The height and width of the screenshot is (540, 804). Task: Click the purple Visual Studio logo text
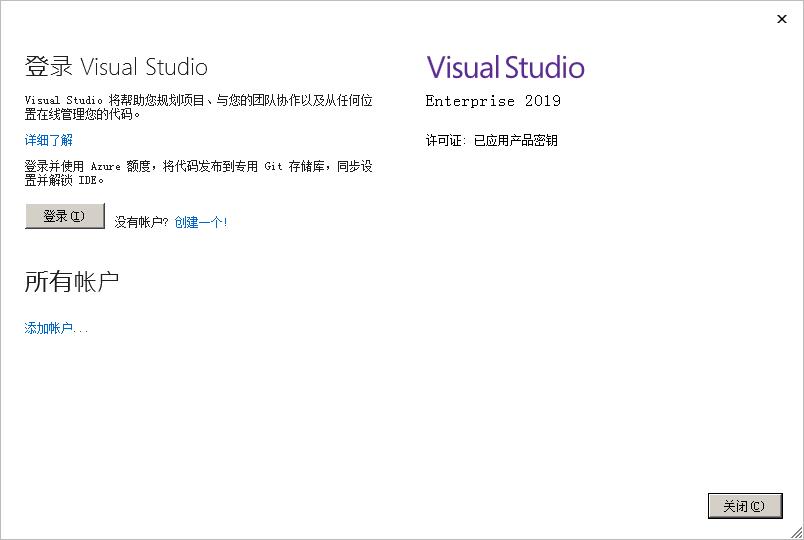coord(506,67)
